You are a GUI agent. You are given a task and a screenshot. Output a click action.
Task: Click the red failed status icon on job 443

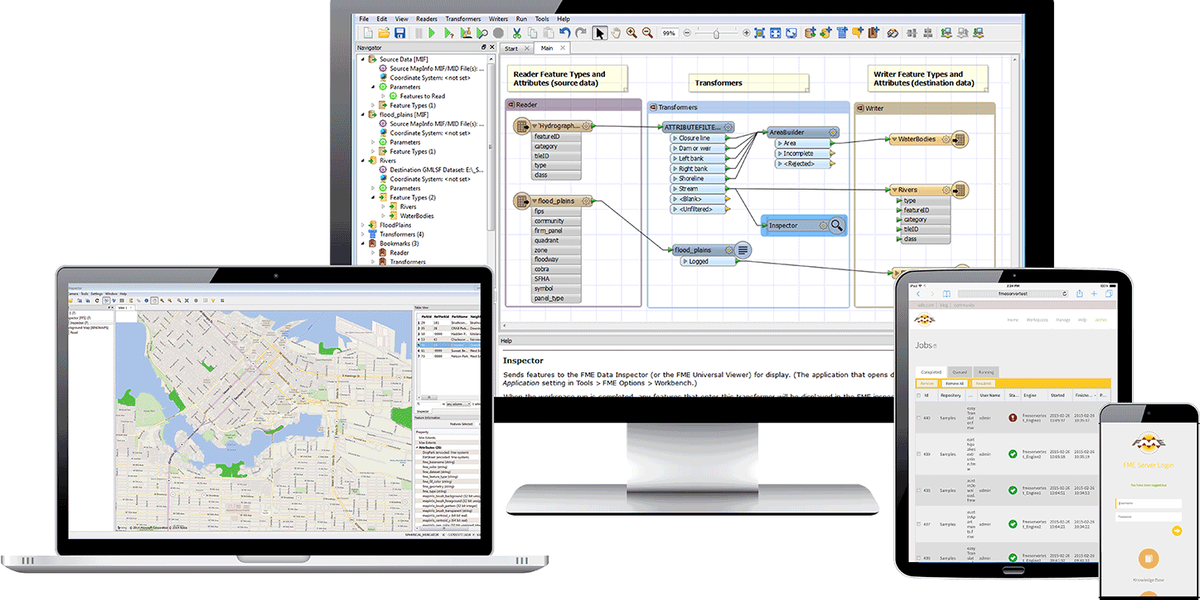coord(1013,418)
